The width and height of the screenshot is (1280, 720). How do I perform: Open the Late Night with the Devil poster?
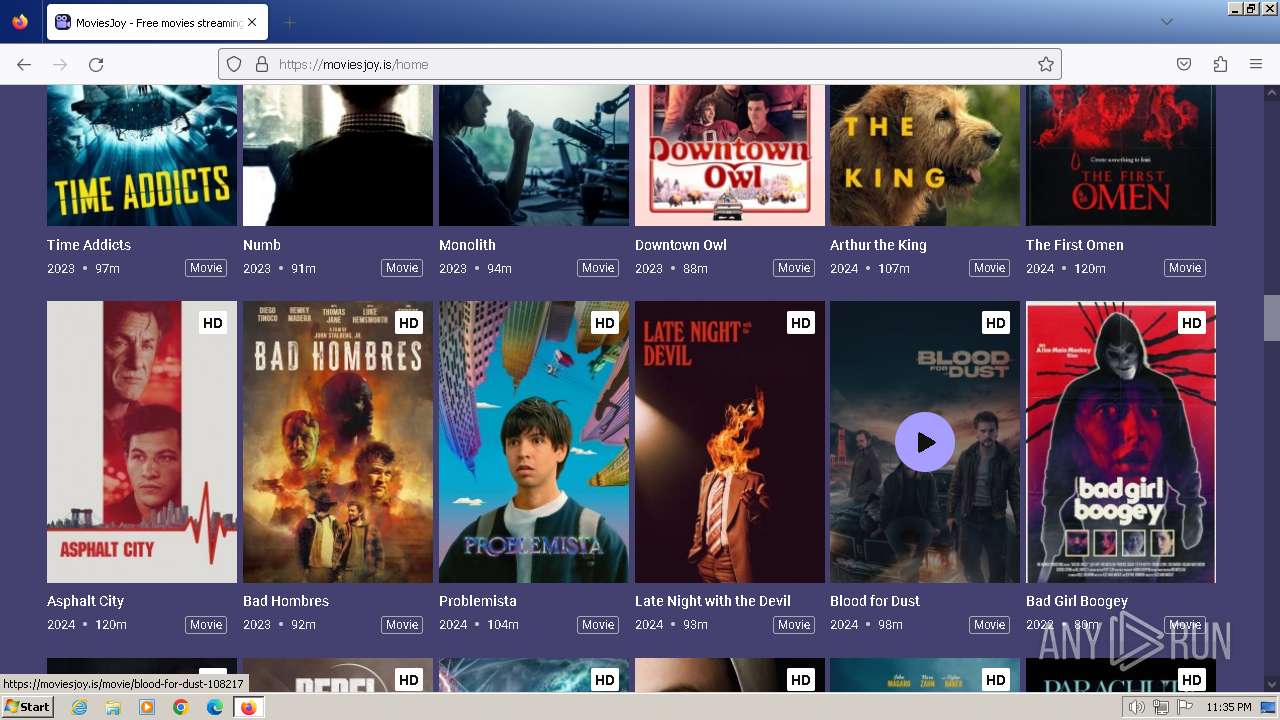pyautogui.click(x=730, y=442)
